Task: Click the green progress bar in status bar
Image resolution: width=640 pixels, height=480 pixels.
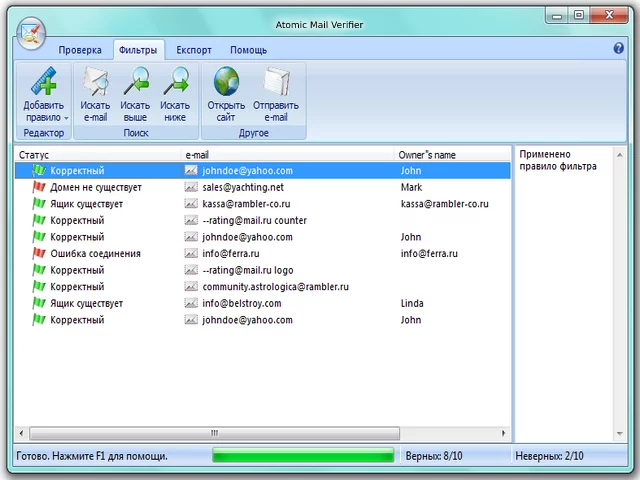Action: (x=303, y=456)
